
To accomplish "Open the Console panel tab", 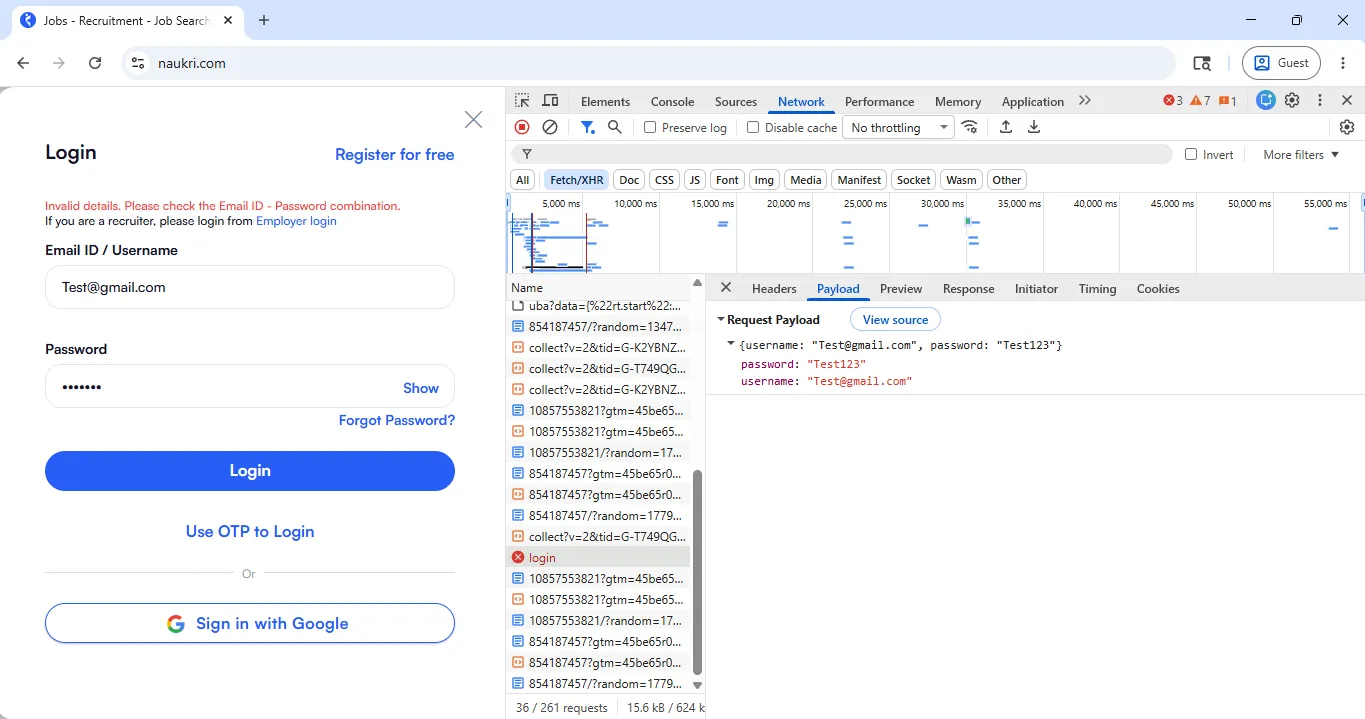I will pyautogui.click(x=672, y=101).
